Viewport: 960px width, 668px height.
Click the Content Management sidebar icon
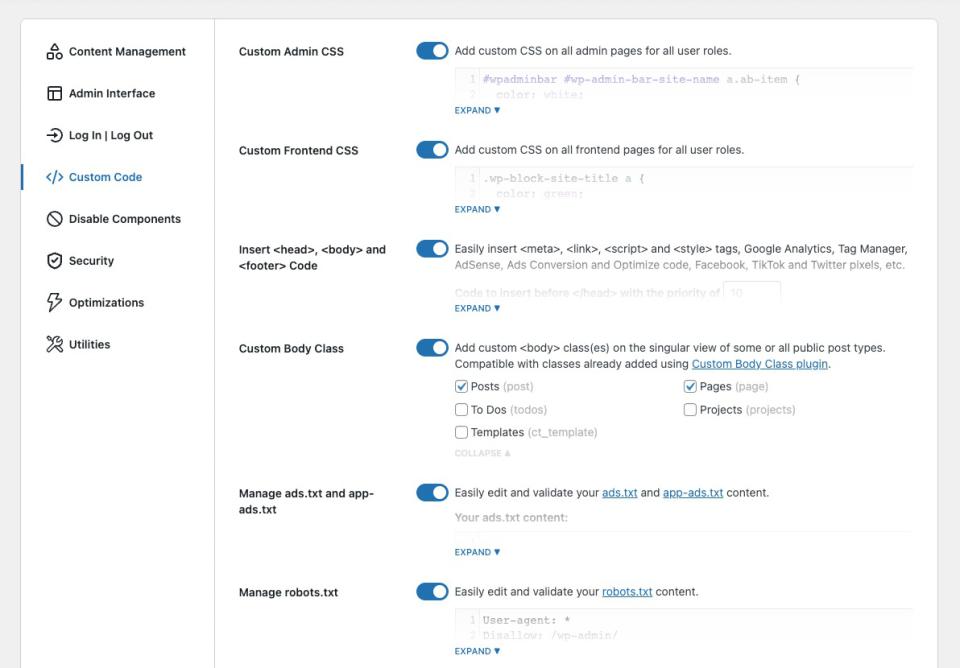(55, 52)
